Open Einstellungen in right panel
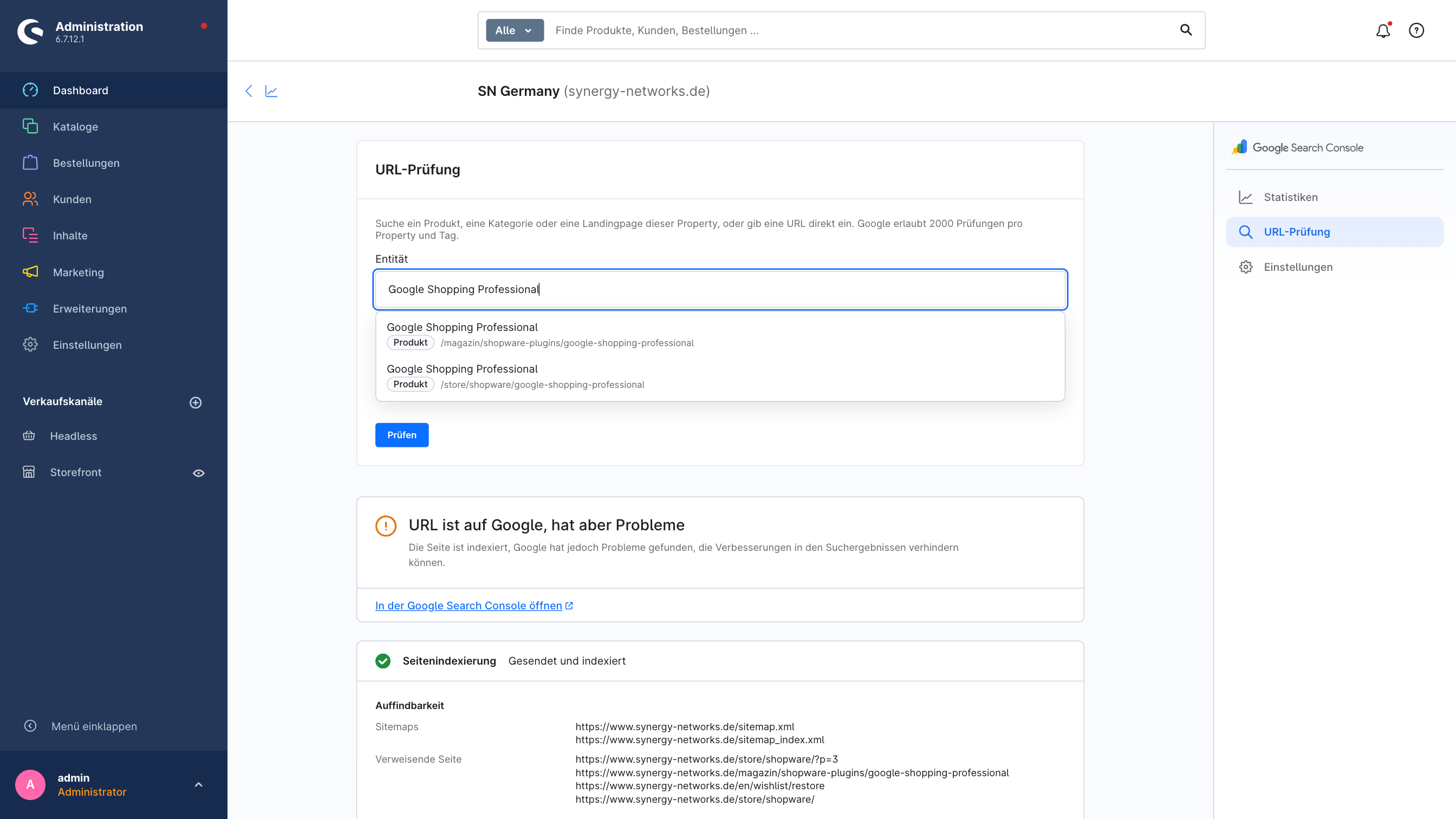 tap(1335, 267)
